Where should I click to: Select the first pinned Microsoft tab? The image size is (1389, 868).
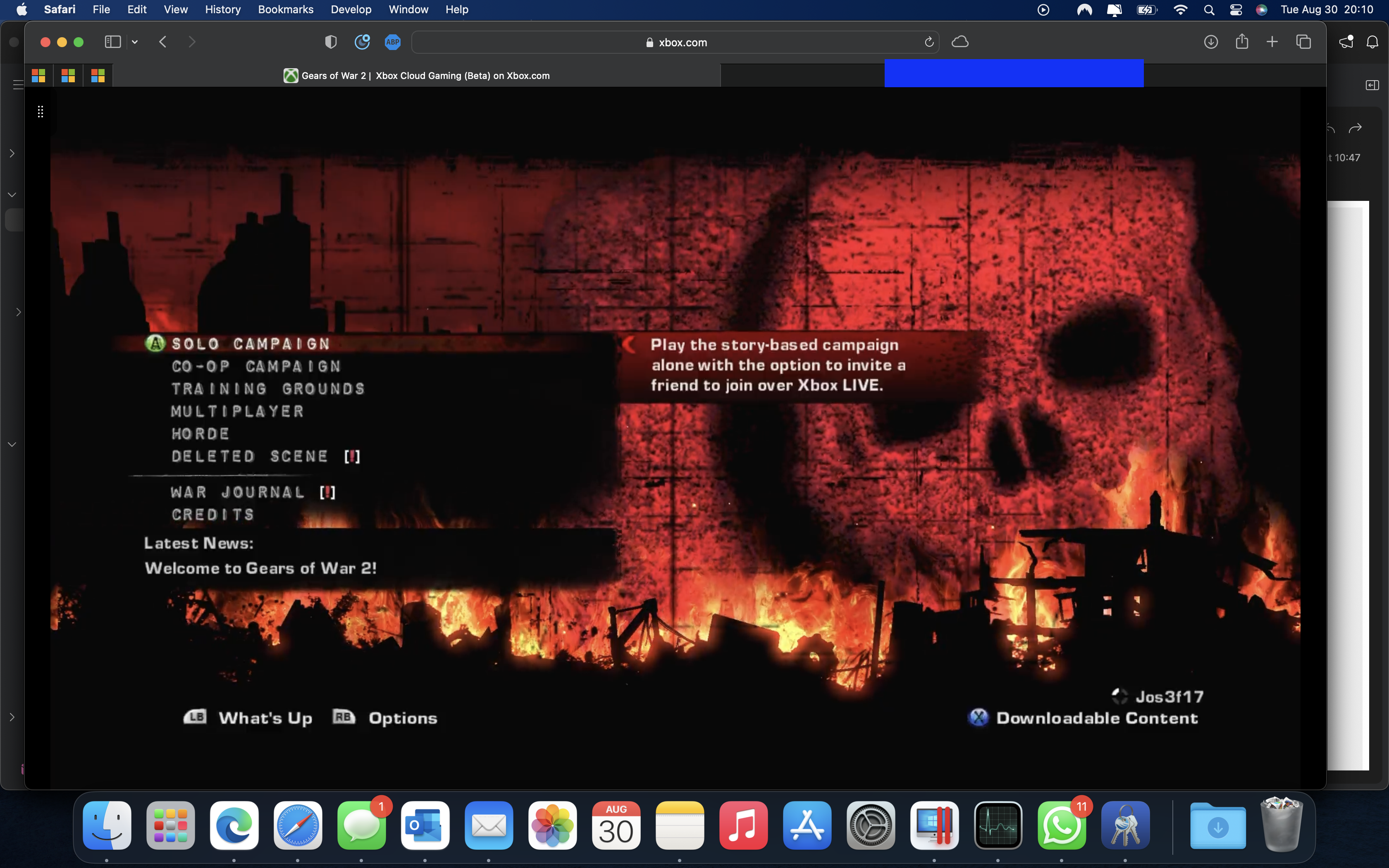[38, 76]
